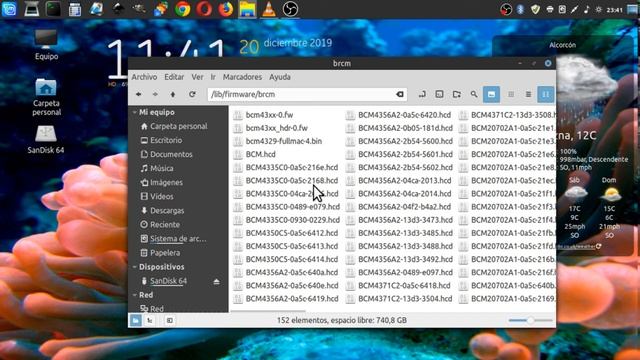Switch to compact view mode
640x360 pixels.
pyautogui.click(x=545, y=94)
